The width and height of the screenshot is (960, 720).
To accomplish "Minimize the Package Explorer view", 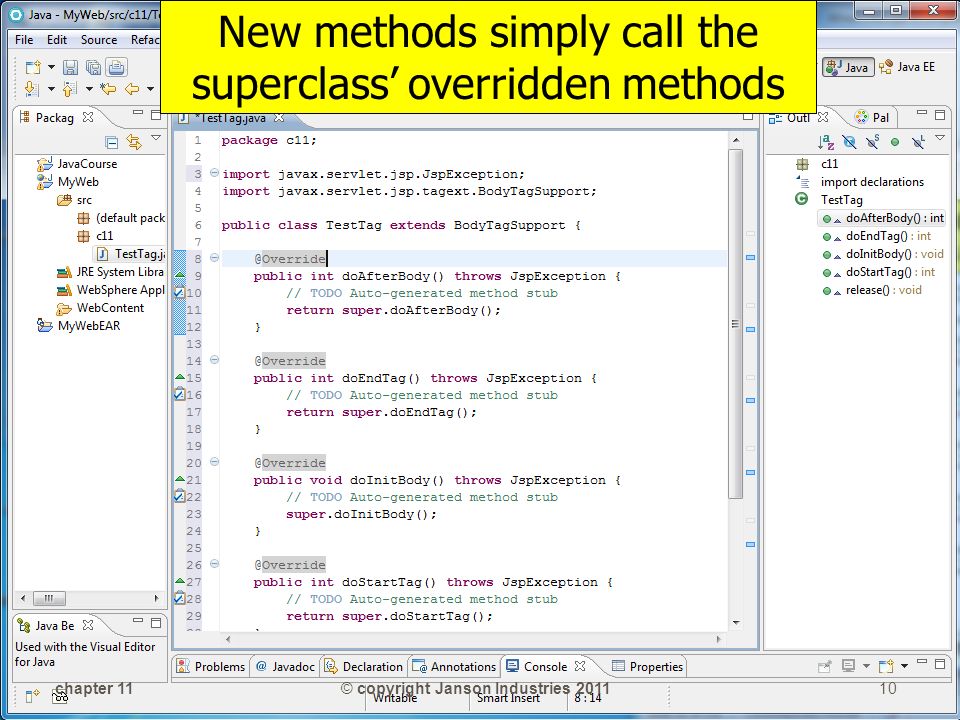I will [x=138, y=113].
